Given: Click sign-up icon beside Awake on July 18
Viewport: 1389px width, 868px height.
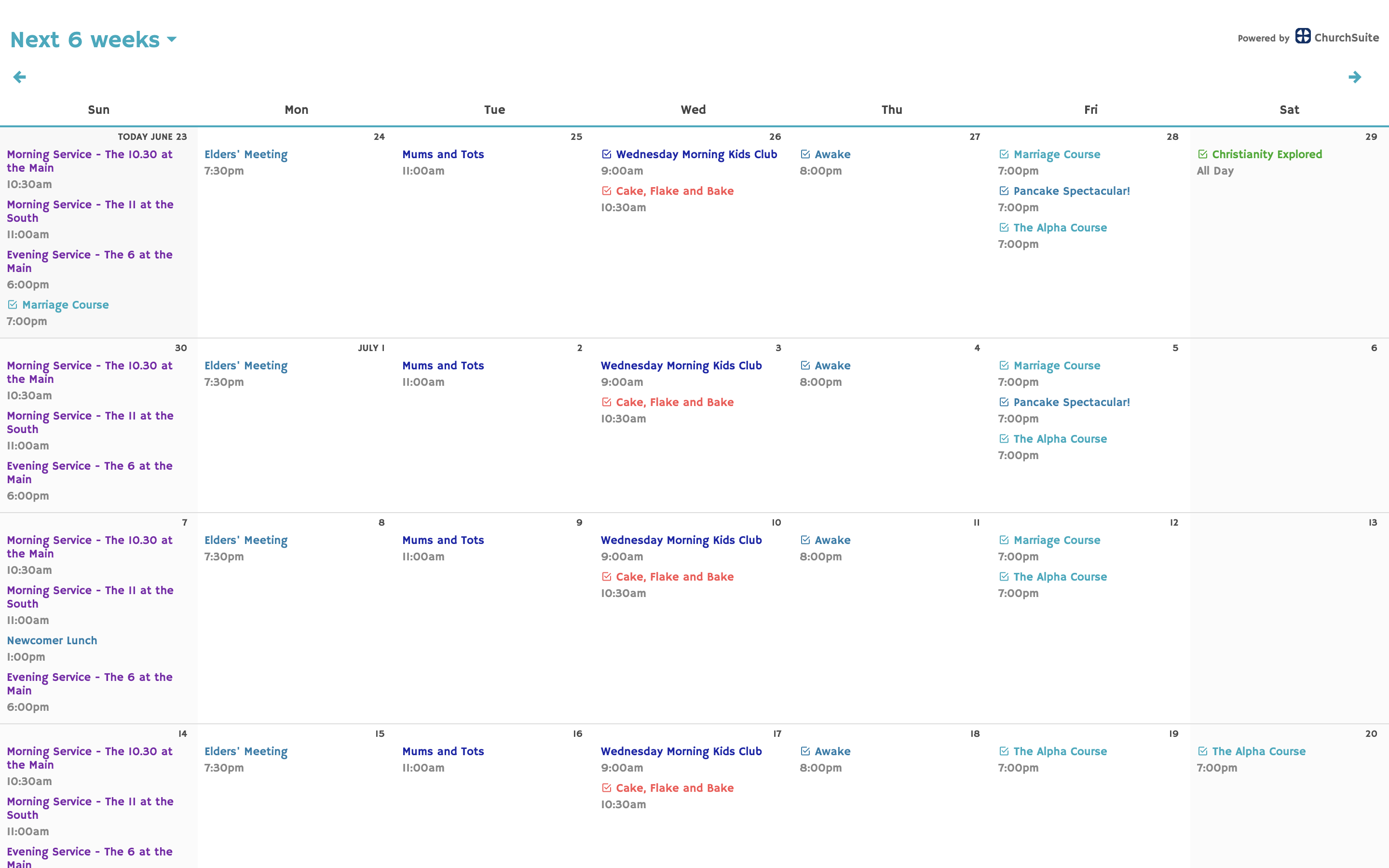Looking at the screenshot, I should (x=805, y=751).
